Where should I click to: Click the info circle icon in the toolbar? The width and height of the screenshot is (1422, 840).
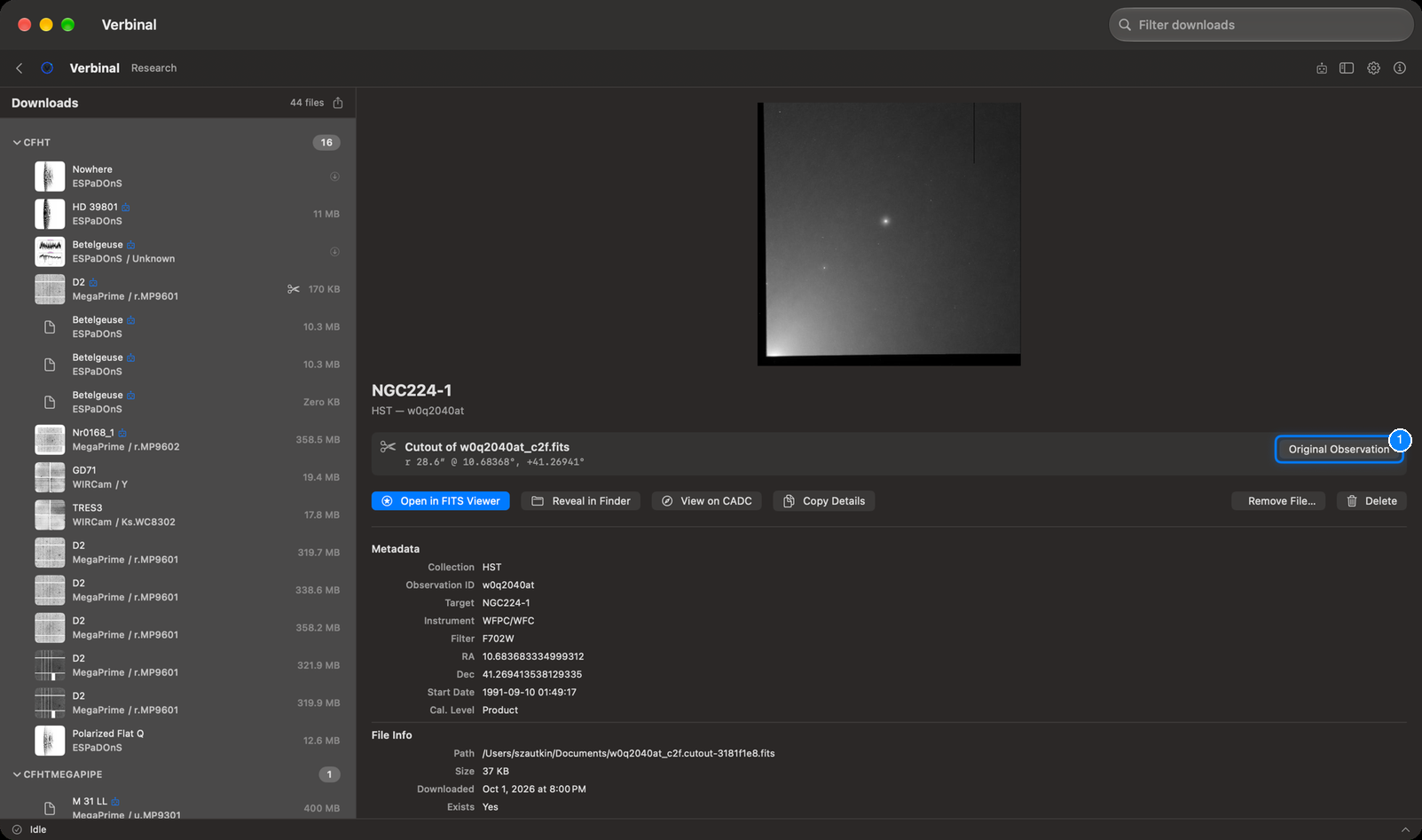pos(1400,68)
